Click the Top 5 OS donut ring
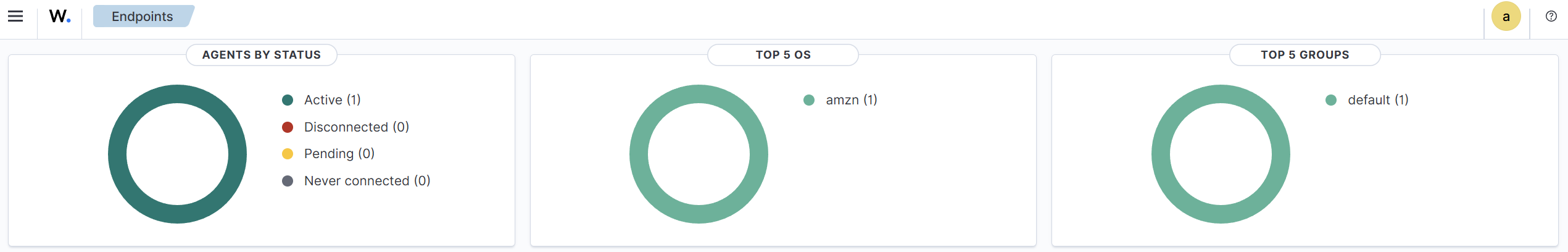 (x=639, y=154)
